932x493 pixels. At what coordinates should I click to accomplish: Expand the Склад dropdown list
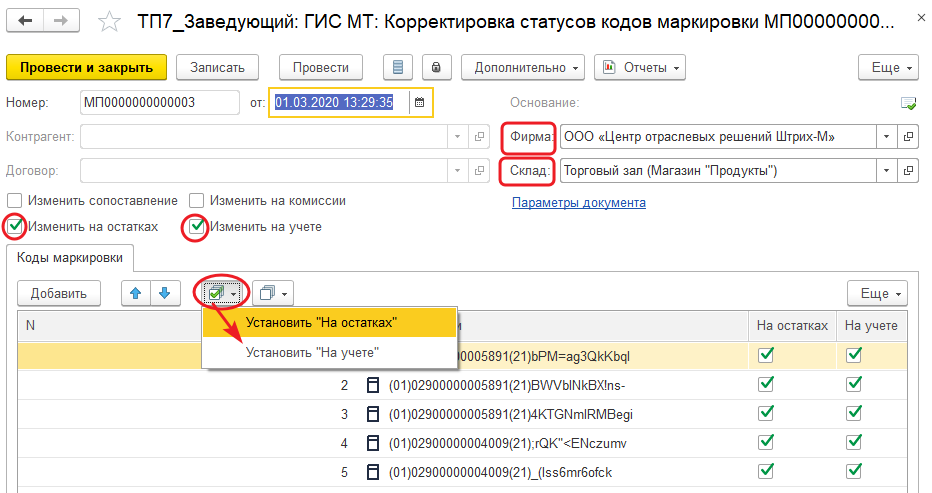pos(886,171)
